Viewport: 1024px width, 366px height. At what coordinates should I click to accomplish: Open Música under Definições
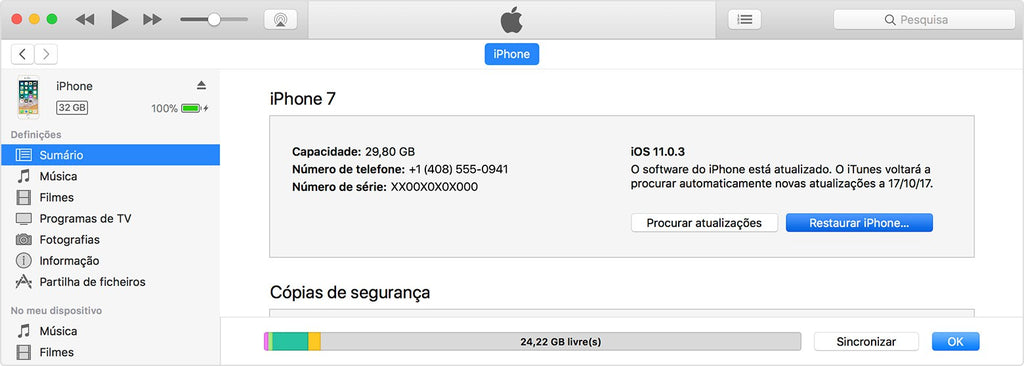point(110,176)
